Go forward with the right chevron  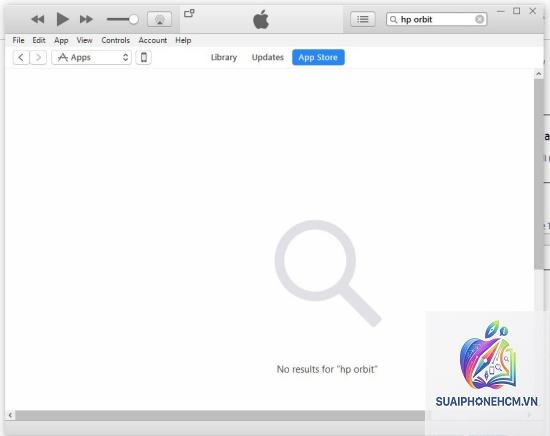pos(38,58)
